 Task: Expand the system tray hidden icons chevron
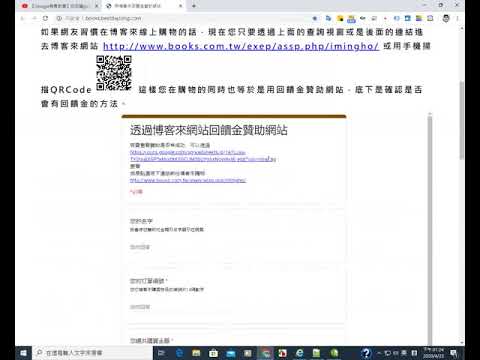pyautogui.click(x=379, y=353)
